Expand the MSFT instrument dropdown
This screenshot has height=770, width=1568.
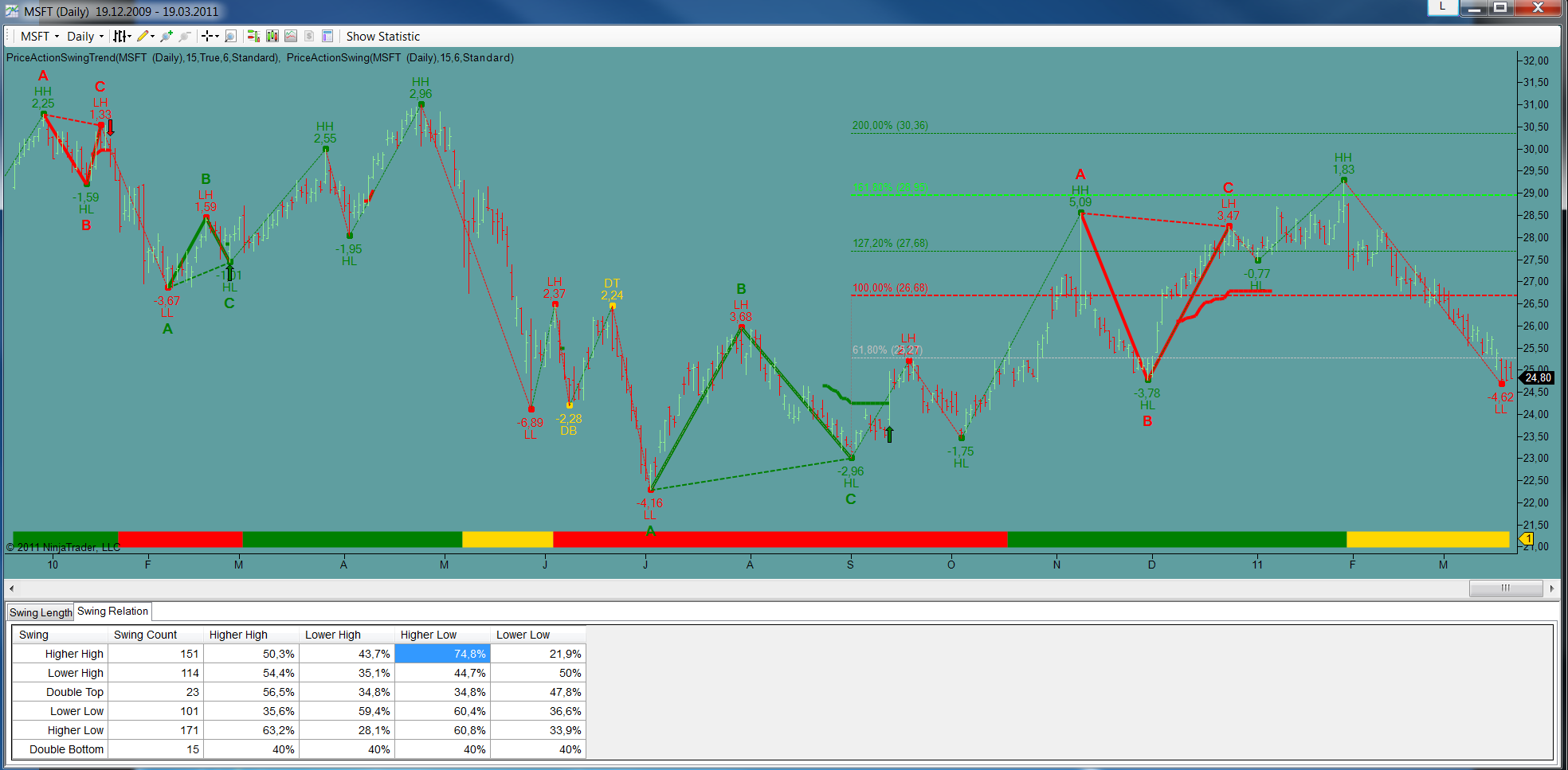pos(40,36)
